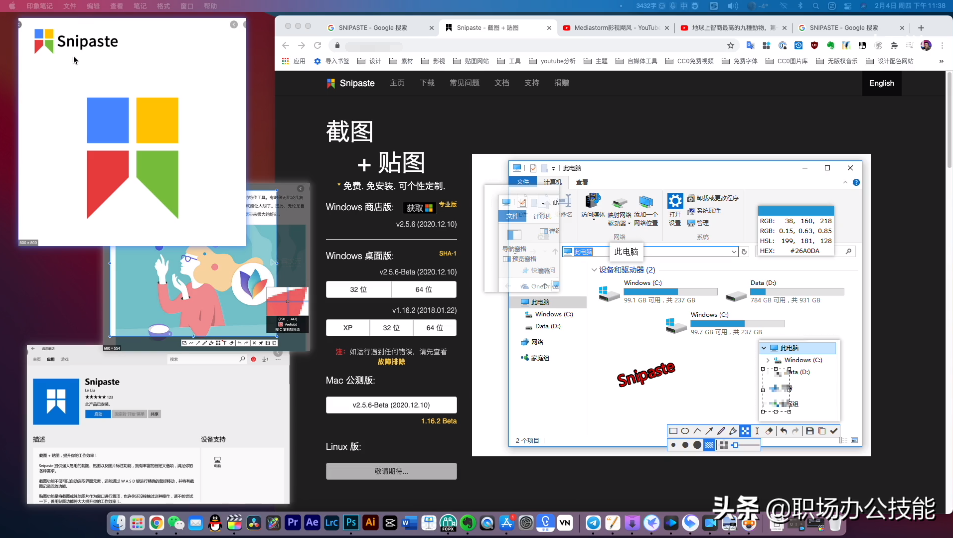Click 获取 Windows store button

419,208
